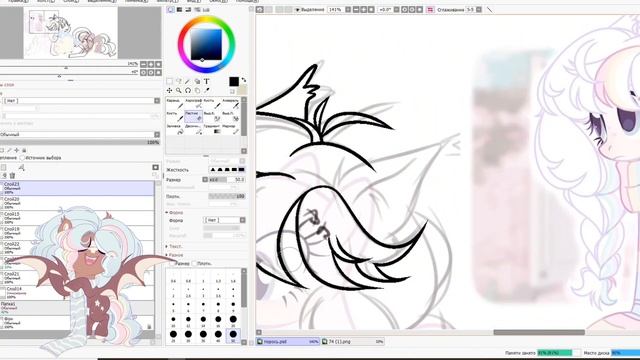
Task: Pick brush size preset 50
Action: coord(233,336)
